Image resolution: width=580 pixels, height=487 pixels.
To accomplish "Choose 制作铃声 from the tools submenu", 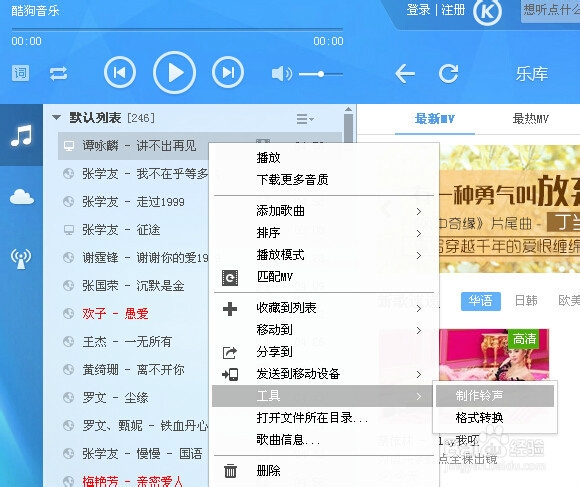I will tap(495, 396).
